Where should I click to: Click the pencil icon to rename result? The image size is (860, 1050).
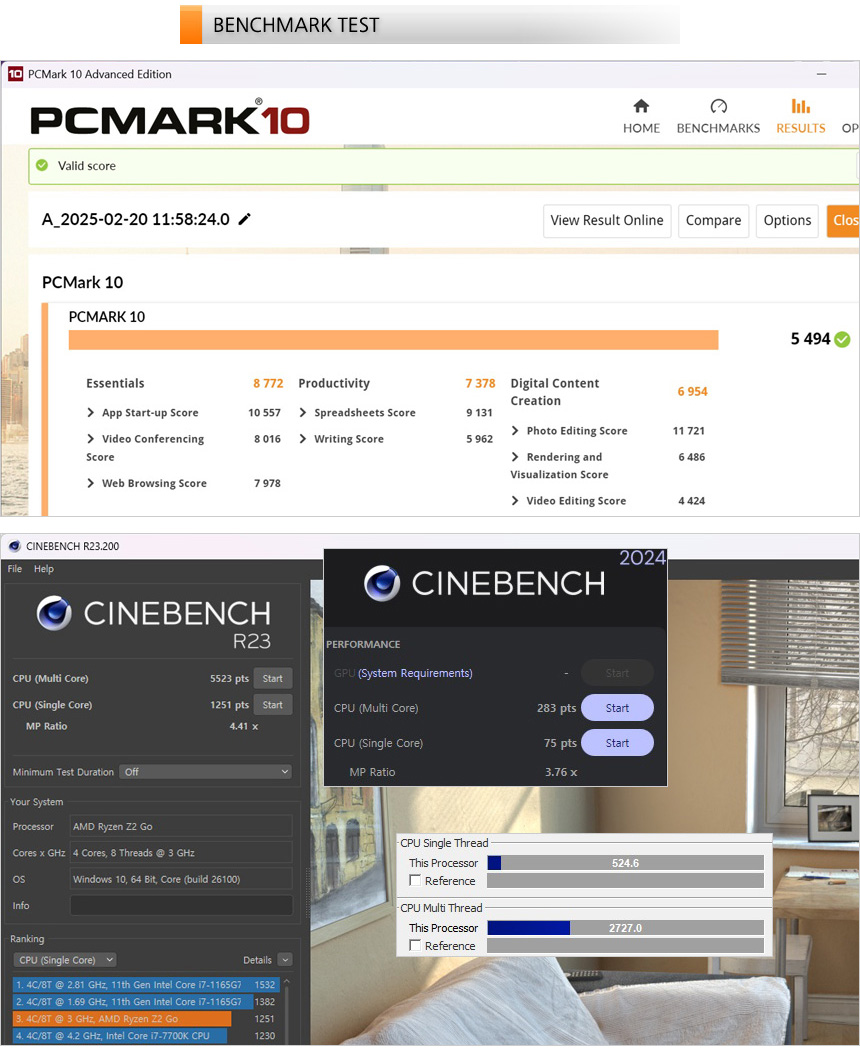pos(245,219)
